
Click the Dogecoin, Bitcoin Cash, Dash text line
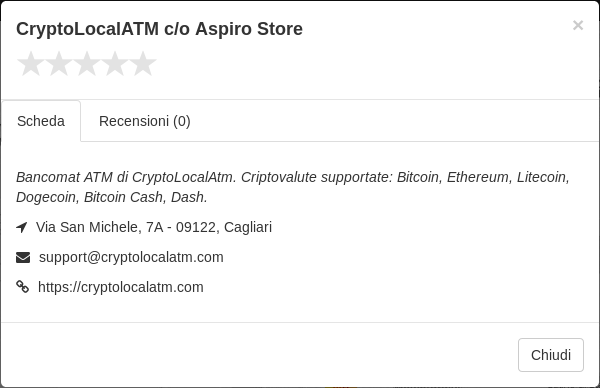point(112,197)
